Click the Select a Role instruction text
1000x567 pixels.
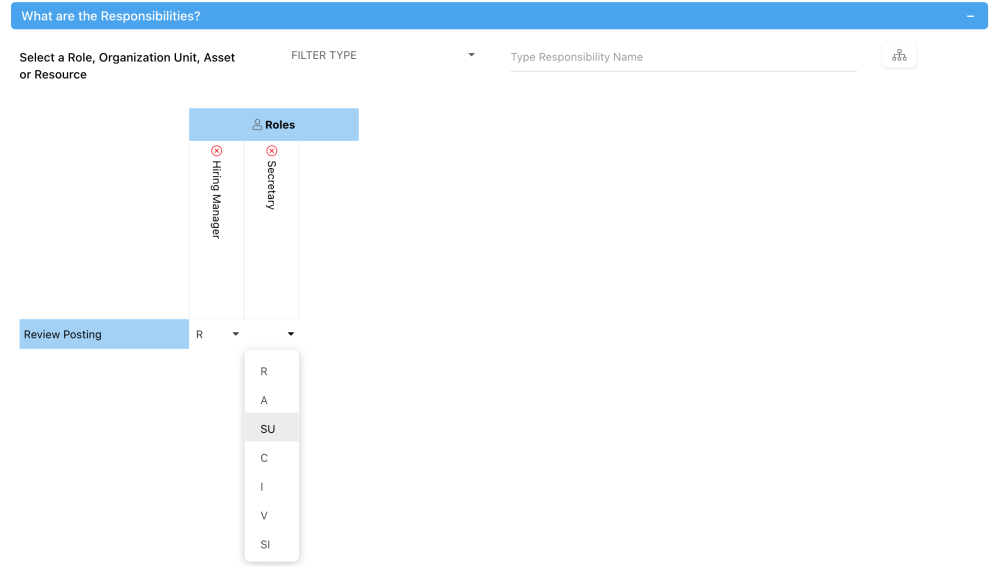point(127,66)
